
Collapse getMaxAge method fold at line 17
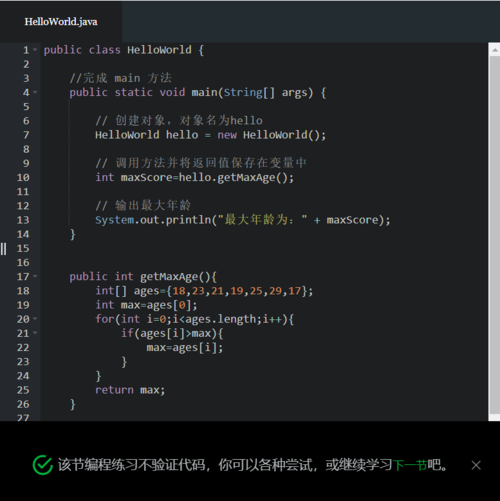(x=35, y=276)
